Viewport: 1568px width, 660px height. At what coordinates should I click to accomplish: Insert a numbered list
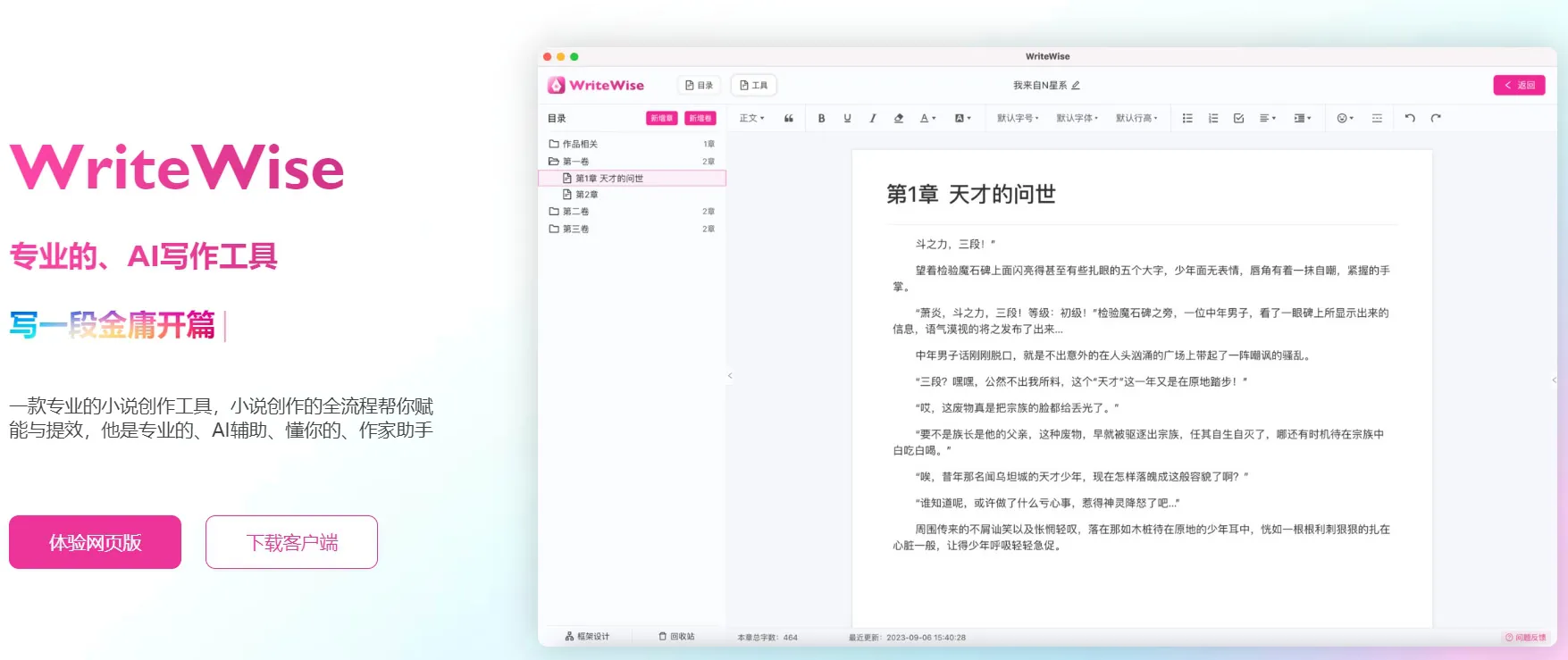tap(1213, 118)
